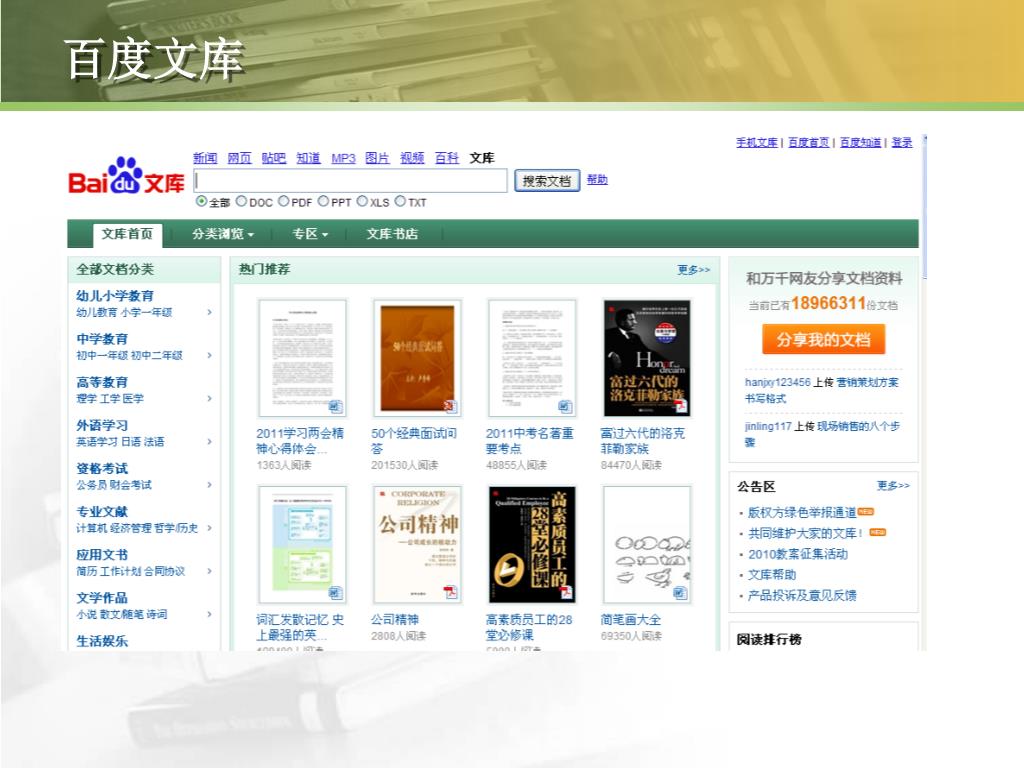Click the 登录 login link

pos(902,142)
